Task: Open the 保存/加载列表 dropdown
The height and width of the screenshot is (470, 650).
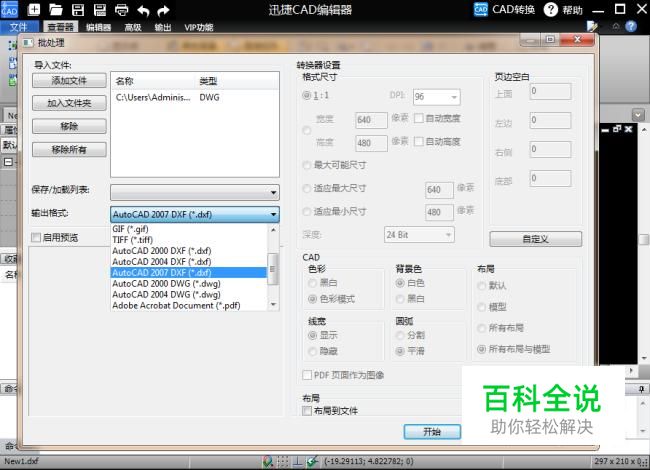Action: coord(195,192)
